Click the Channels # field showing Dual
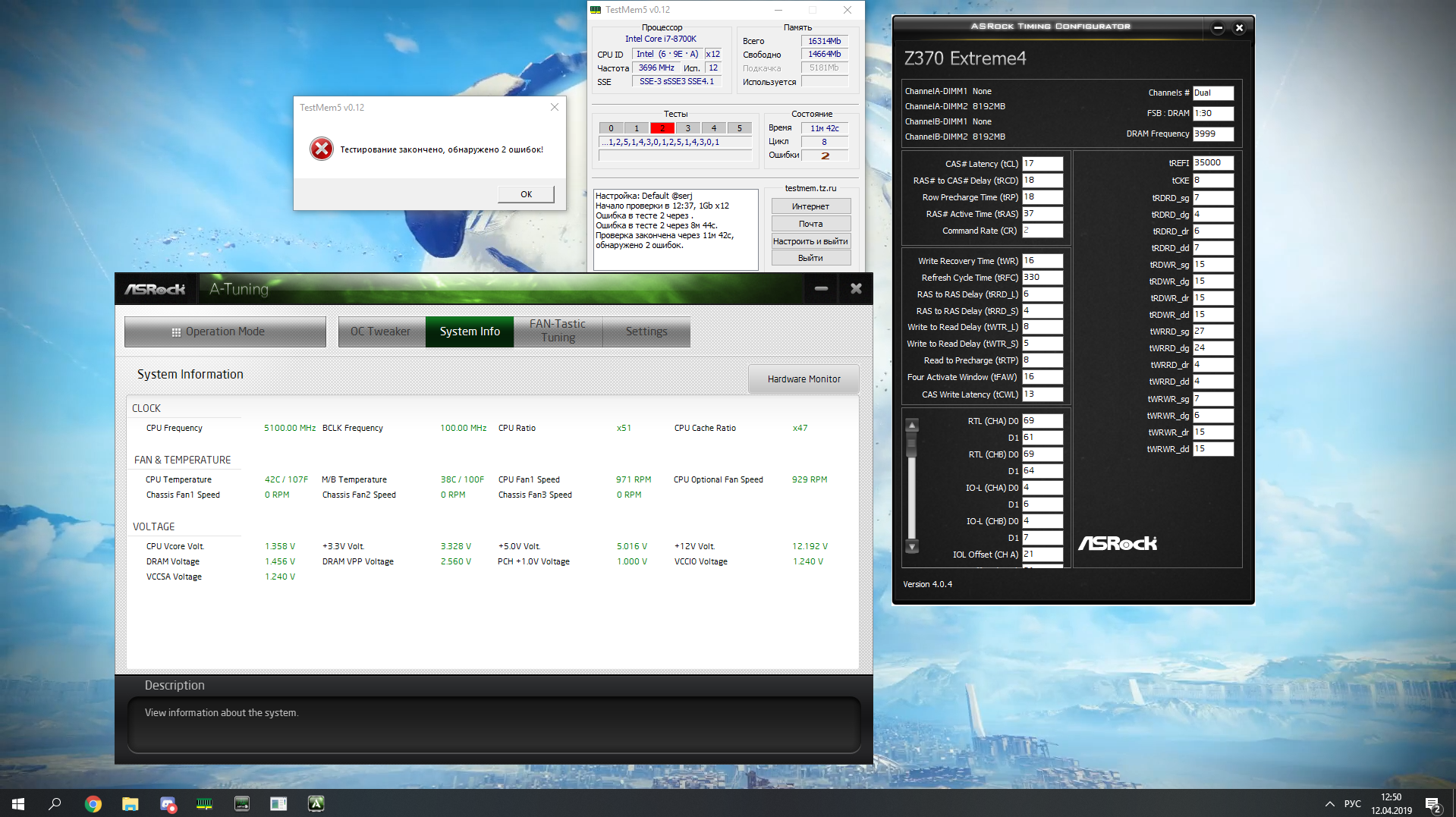The image size is (1456, 817). point(1213,93)
